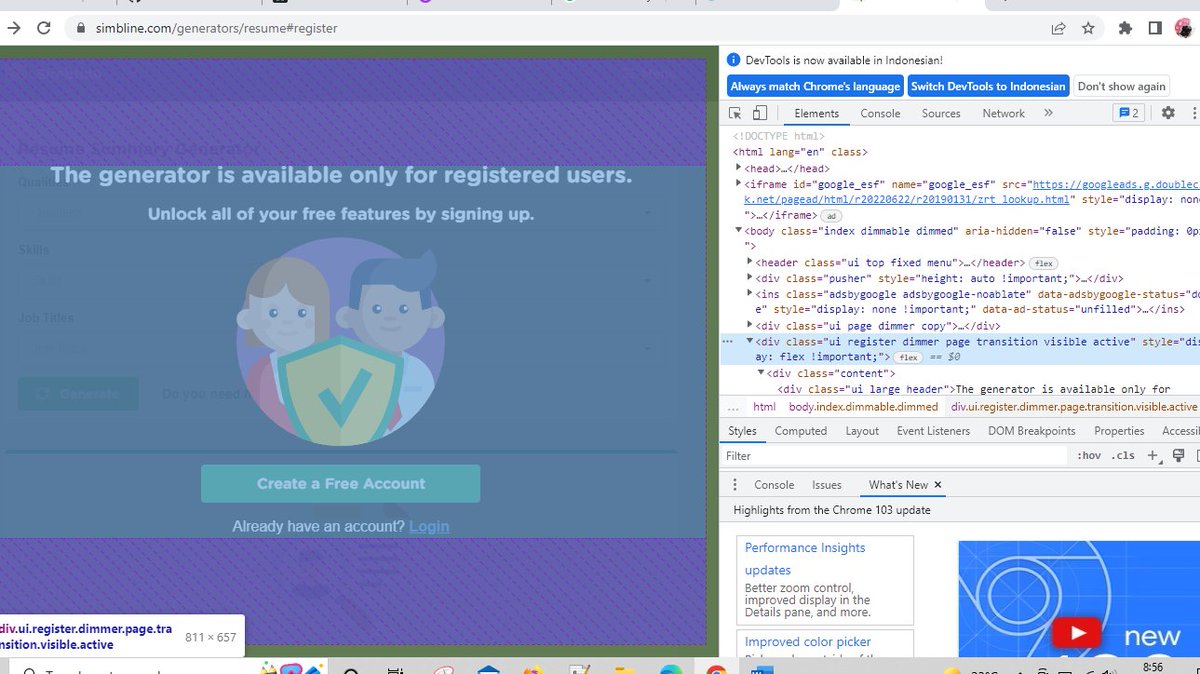Collapse the body element node
The width and height of the screenshot is (1200, 674).
coord(739,231)
